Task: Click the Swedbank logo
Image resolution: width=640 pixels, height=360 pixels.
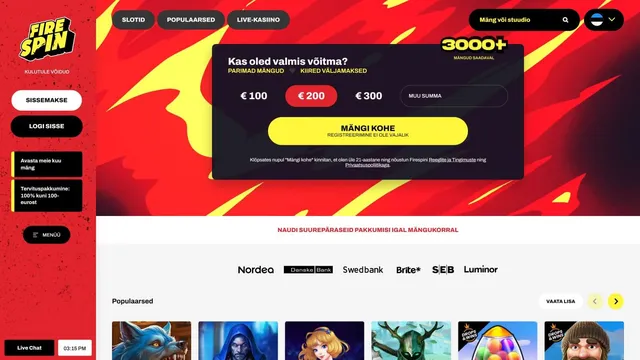Action: (363, 270)
